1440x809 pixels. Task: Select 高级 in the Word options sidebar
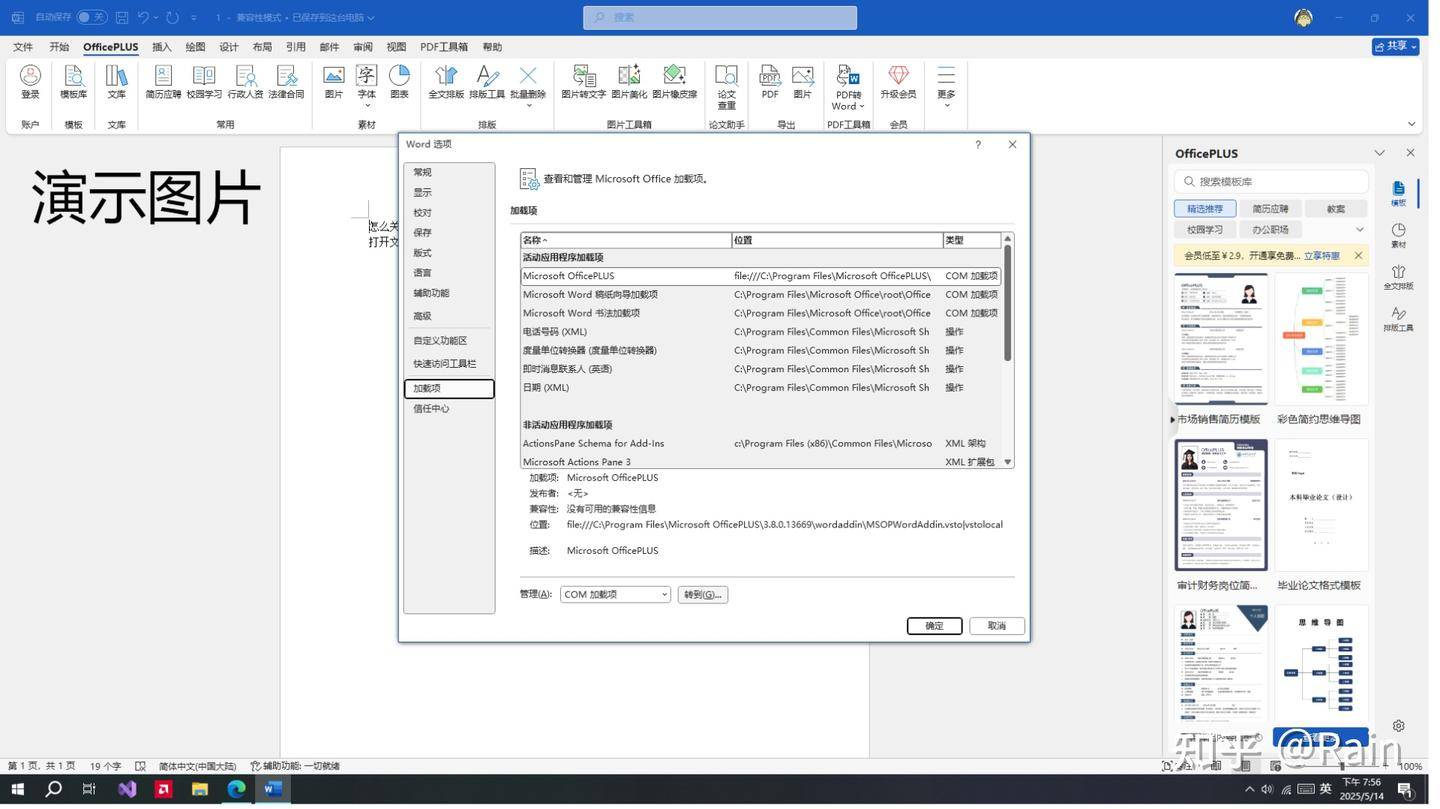422,316
